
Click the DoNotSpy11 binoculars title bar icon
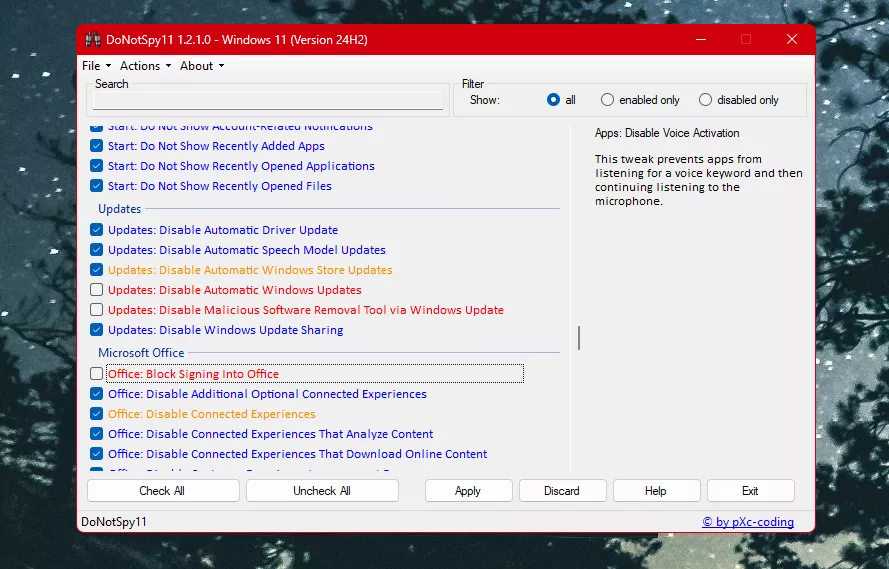(93, 40)
